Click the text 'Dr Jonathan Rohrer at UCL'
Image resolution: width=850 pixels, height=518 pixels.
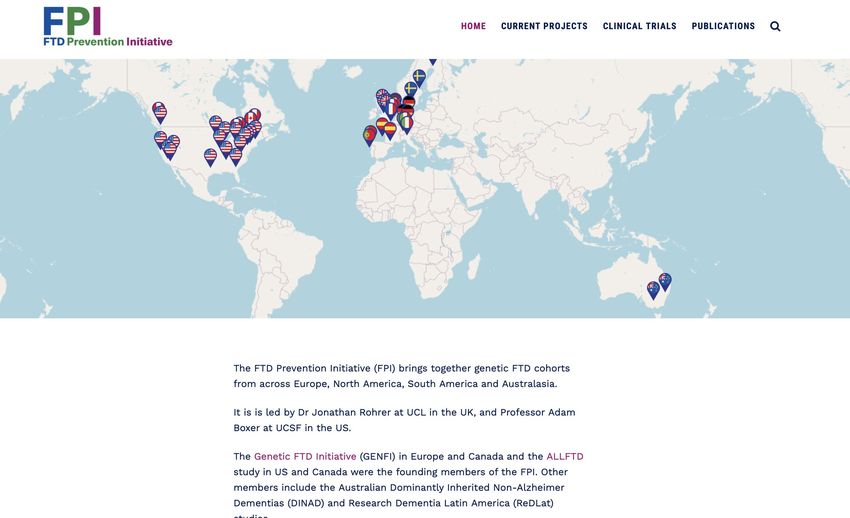pyautogui.click(x=362, y=412)
